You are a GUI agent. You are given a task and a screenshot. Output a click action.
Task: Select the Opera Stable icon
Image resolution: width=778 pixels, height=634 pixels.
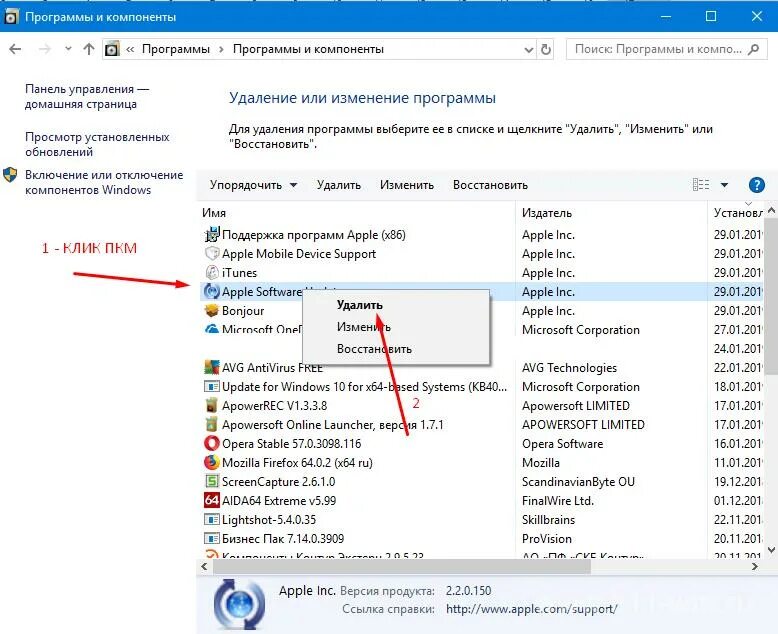point(212,443)
